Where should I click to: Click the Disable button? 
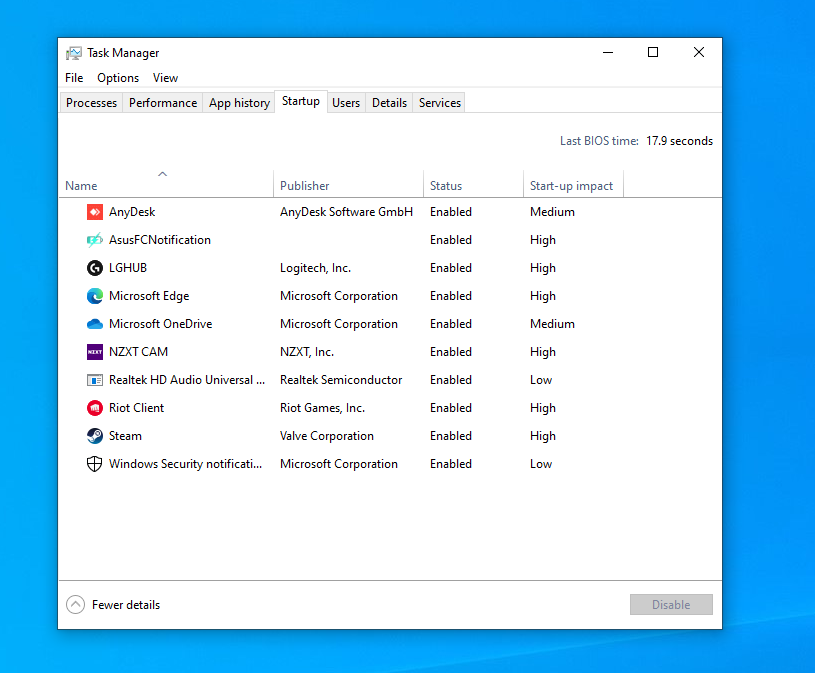[x=671, y=605]
